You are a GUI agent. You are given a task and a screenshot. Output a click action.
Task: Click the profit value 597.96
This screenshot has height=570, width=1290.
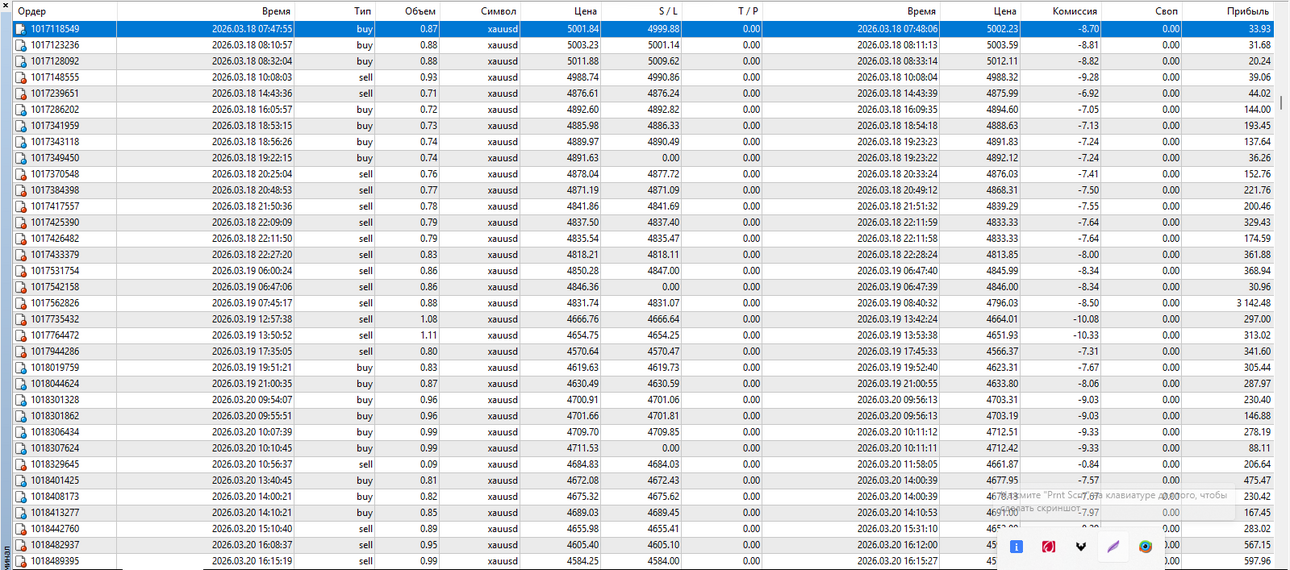pyautogui.click(x=1256, y=561)
